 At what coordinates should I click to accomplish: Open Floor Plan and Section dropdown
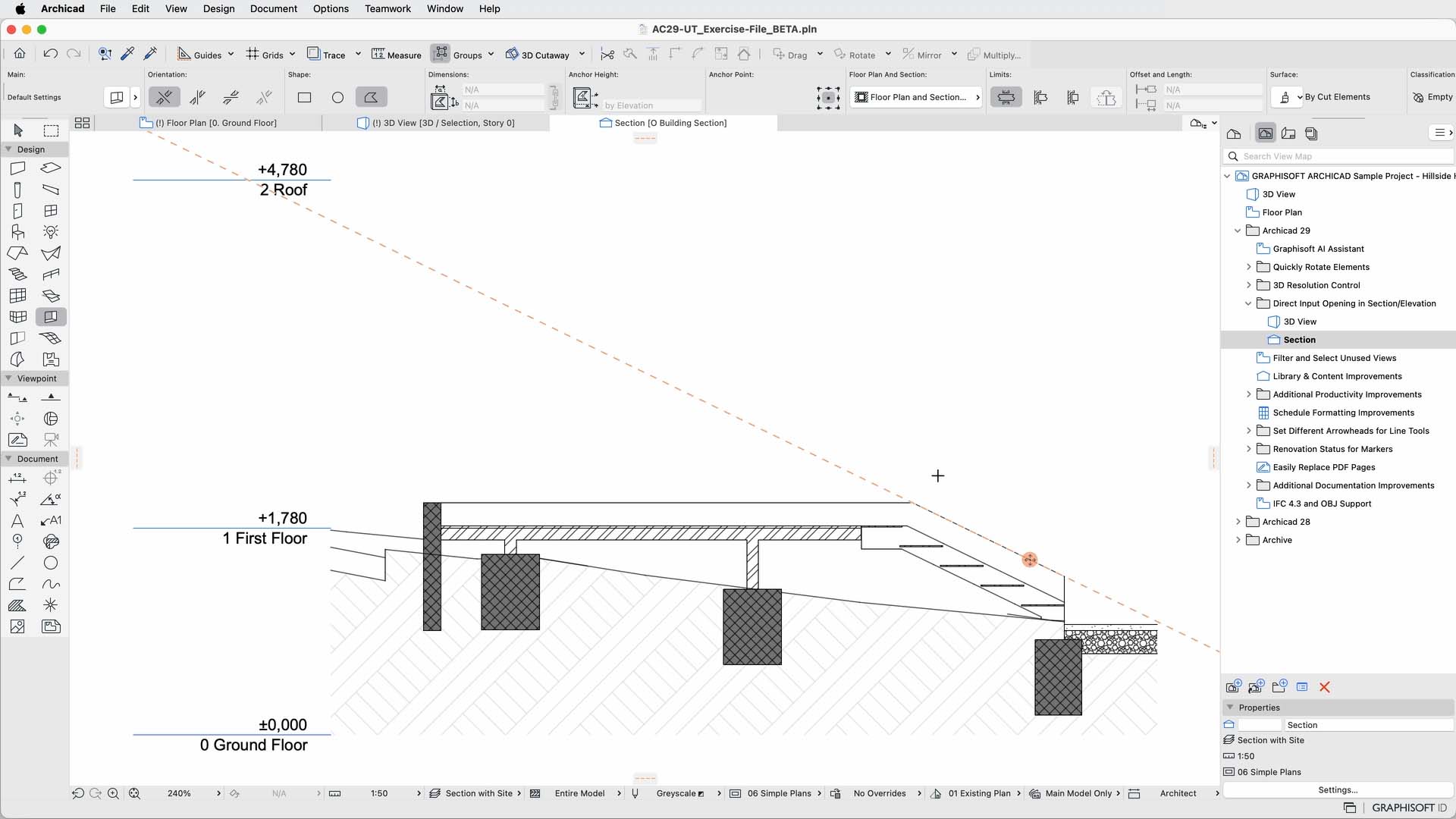(x=916, y=97)
